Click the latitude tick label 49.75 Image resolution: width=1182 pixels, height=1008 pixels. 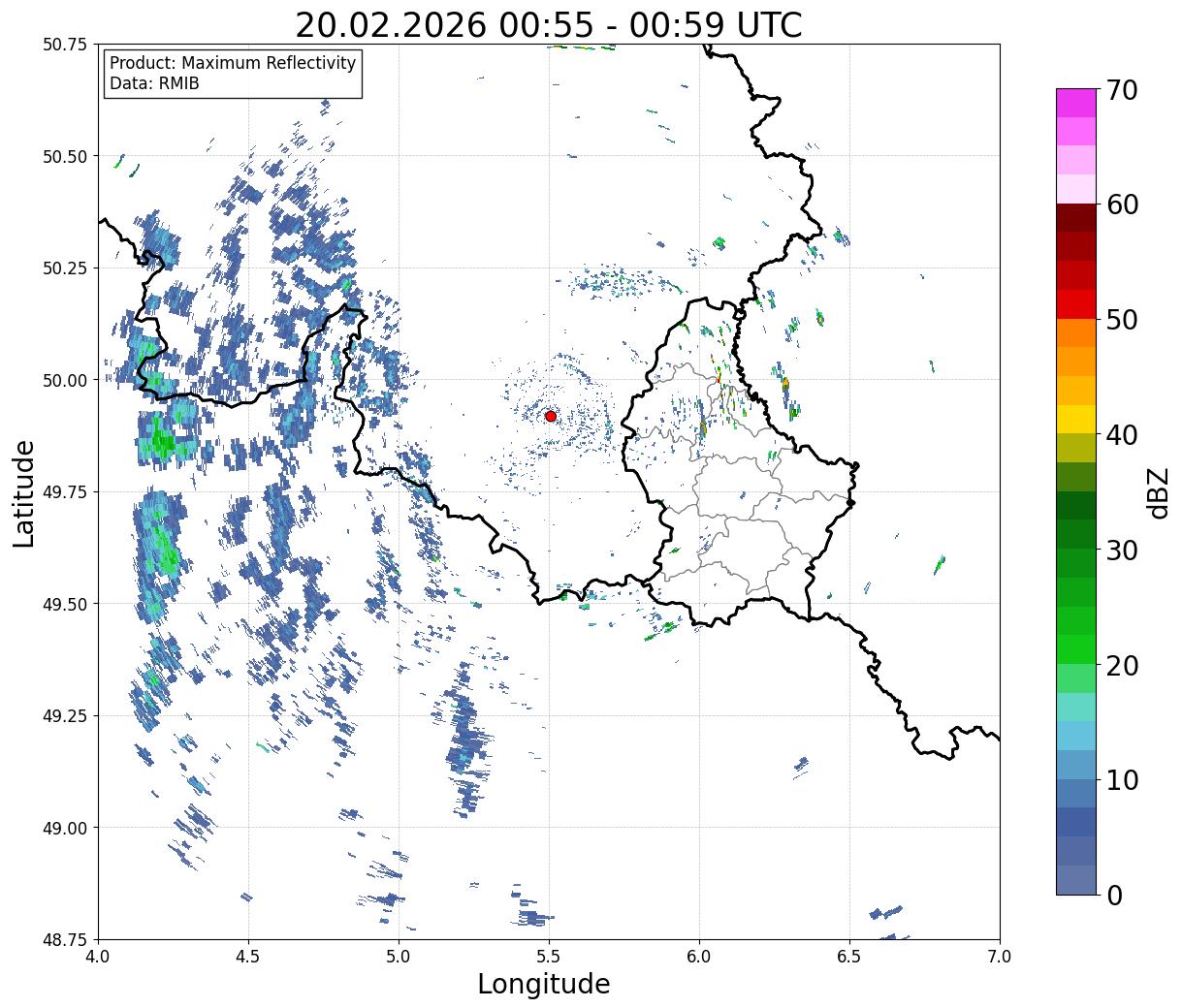point(65,492)
